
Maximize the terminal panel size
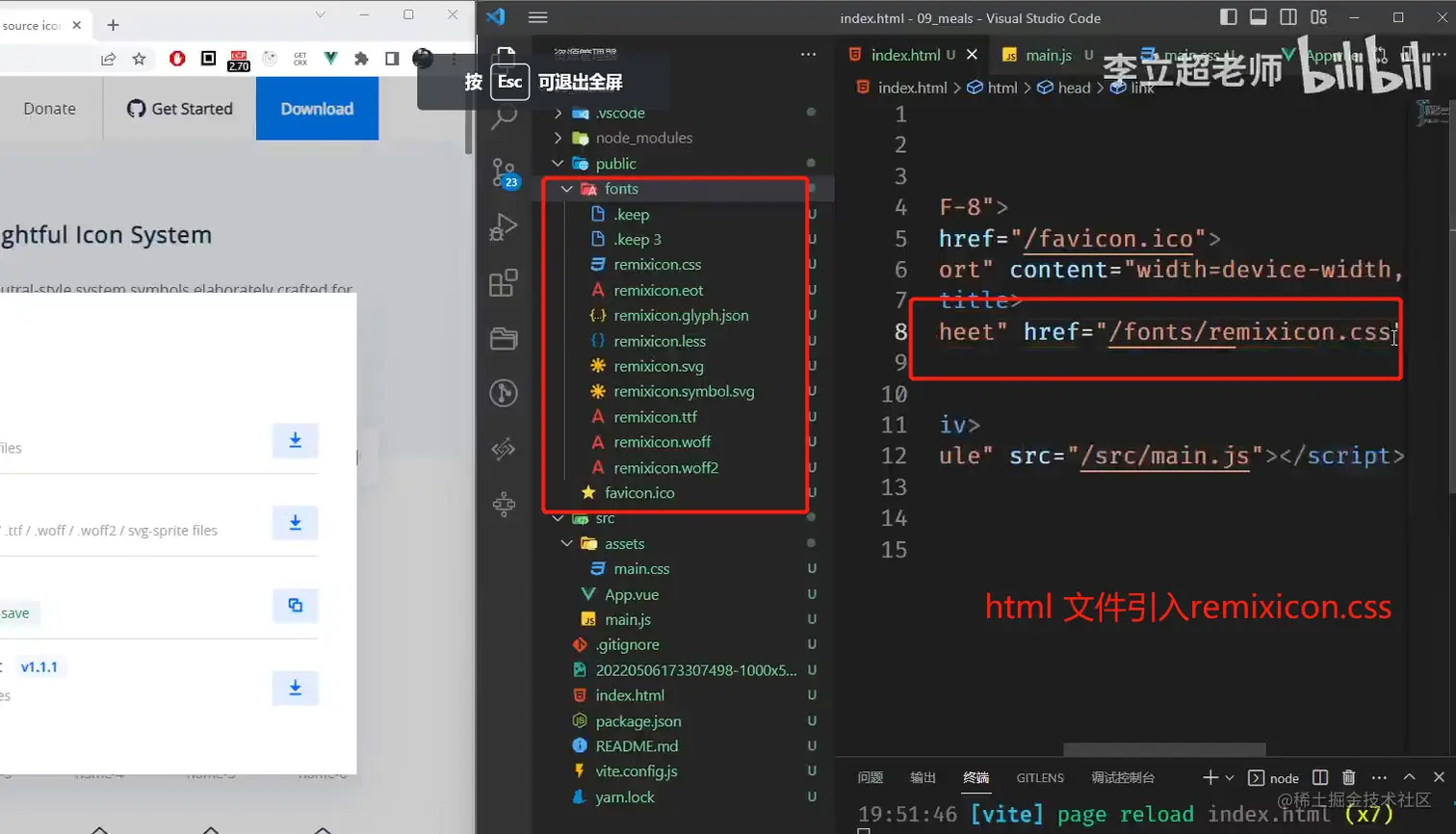tap(1410, 777)
